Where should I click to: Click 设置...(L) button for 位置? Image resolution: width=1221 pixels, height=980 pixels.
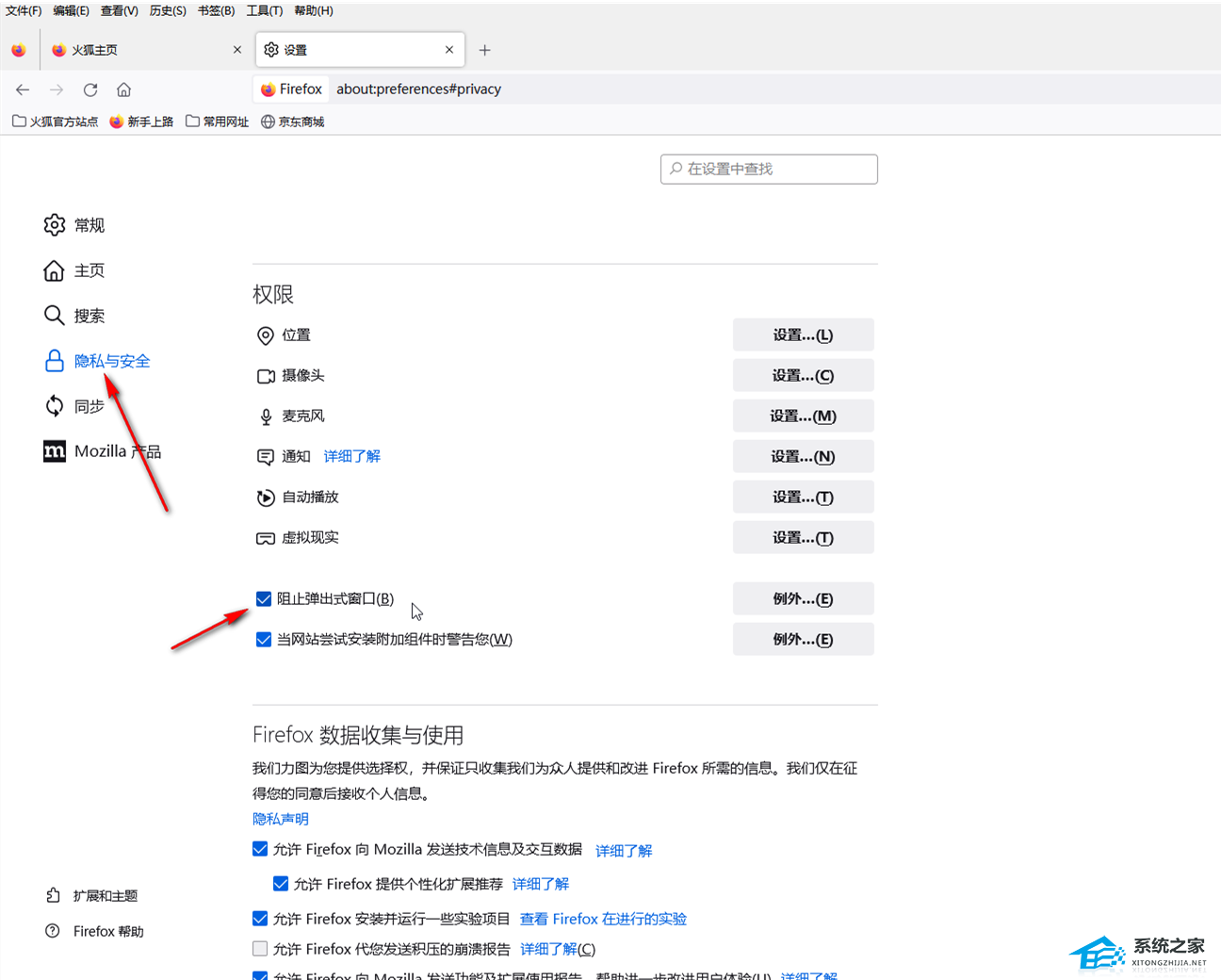(803, 335)
